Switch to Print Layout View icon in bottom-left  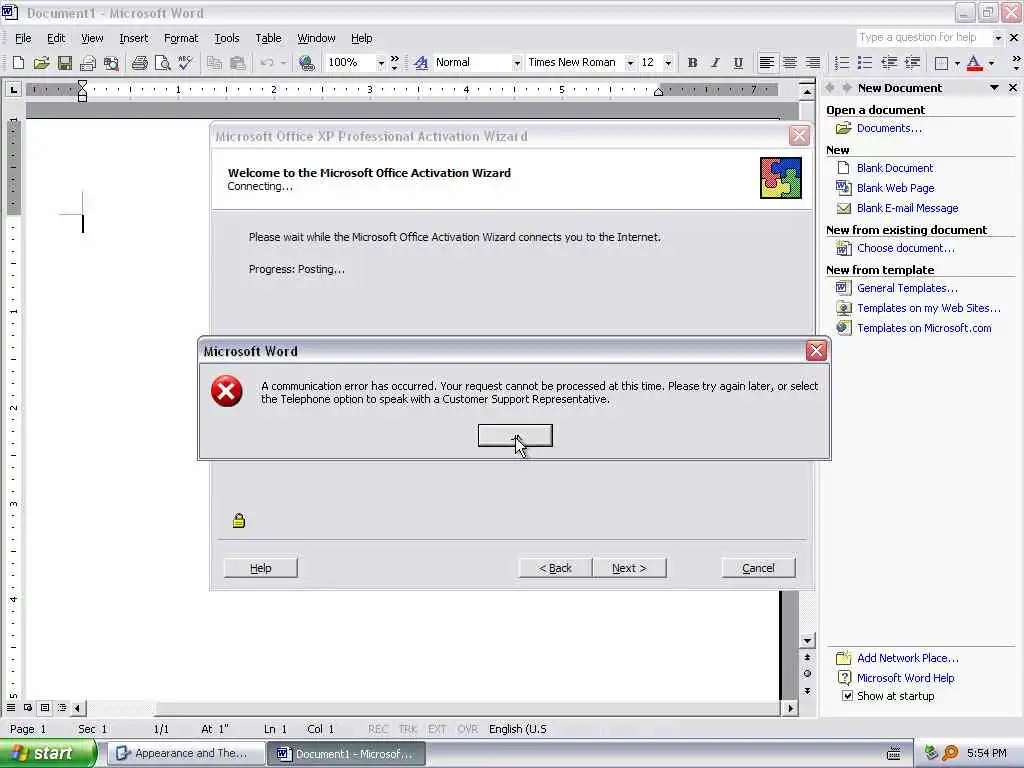point(44,707)
